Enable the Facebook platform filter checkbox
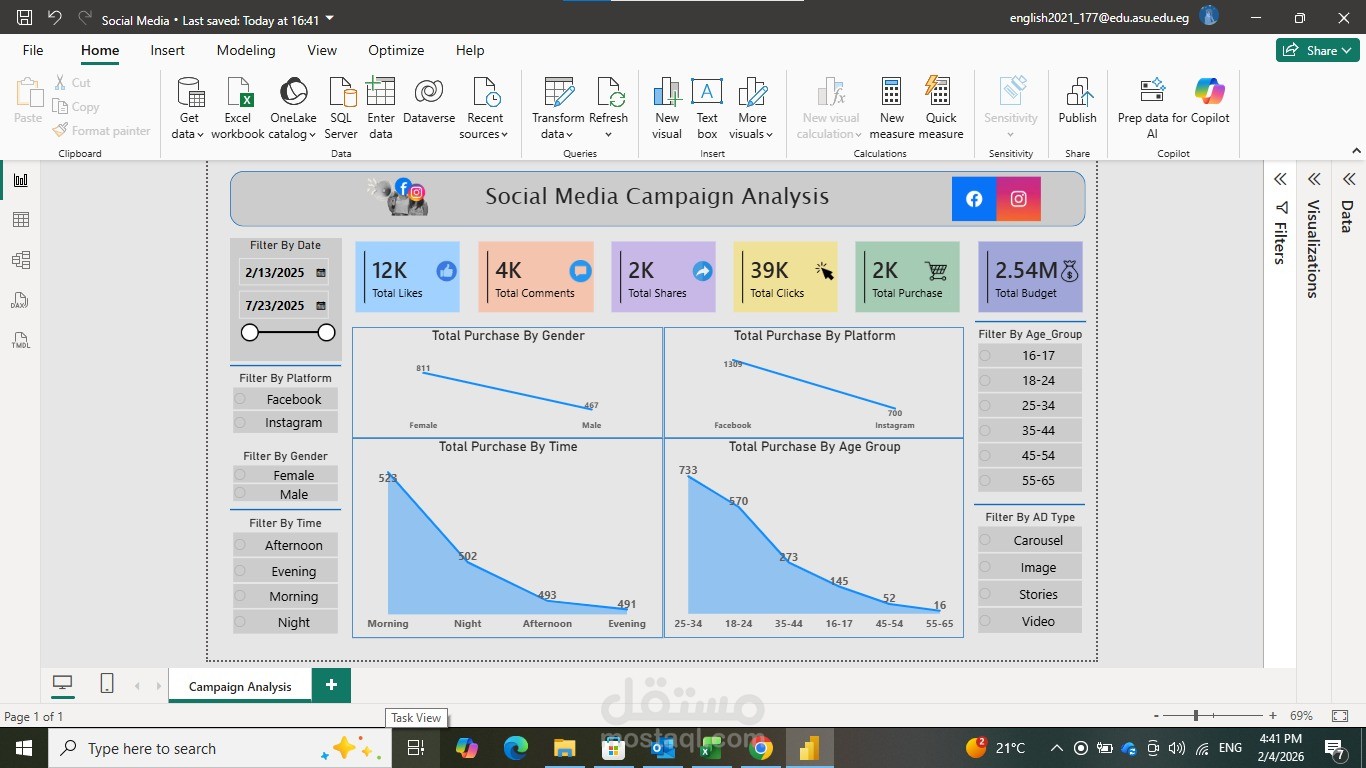Screen dimensions: 1366x768 click(240, 399)
